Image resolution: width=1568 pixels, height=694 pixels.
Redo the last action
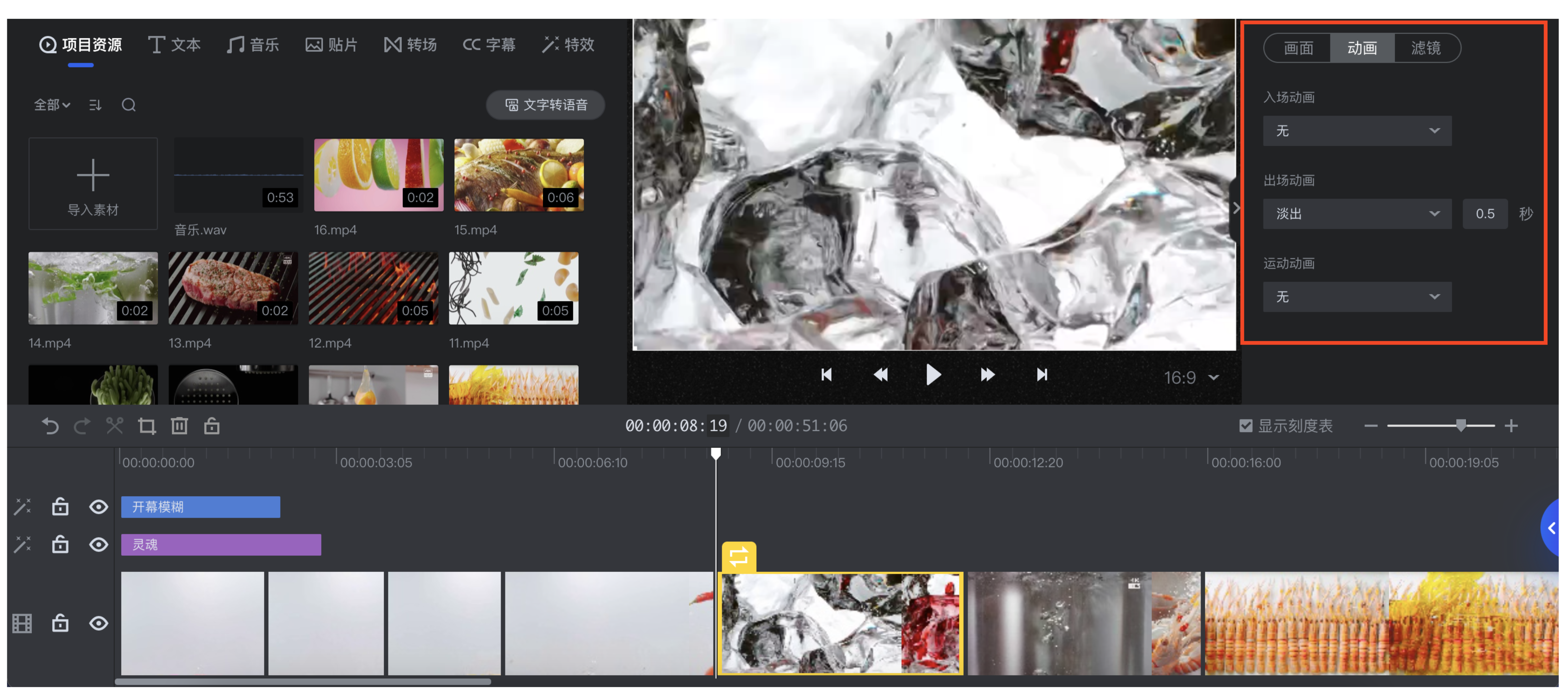click(x=82, y=426)
